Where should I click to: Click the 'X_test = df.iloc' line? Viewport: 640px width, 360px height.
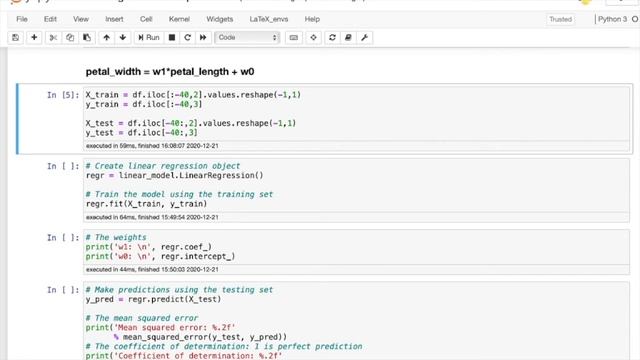point(191,123)
